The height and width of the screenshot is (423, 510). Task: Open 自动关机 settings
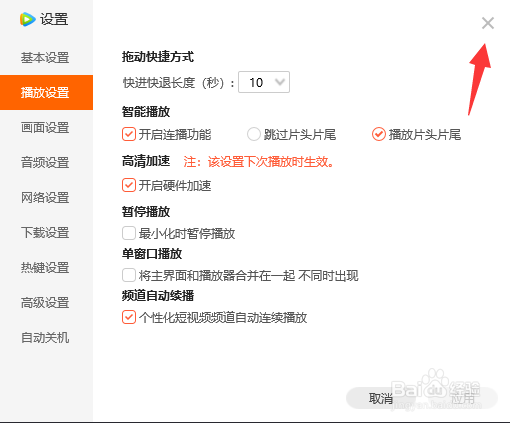point(45,338)
